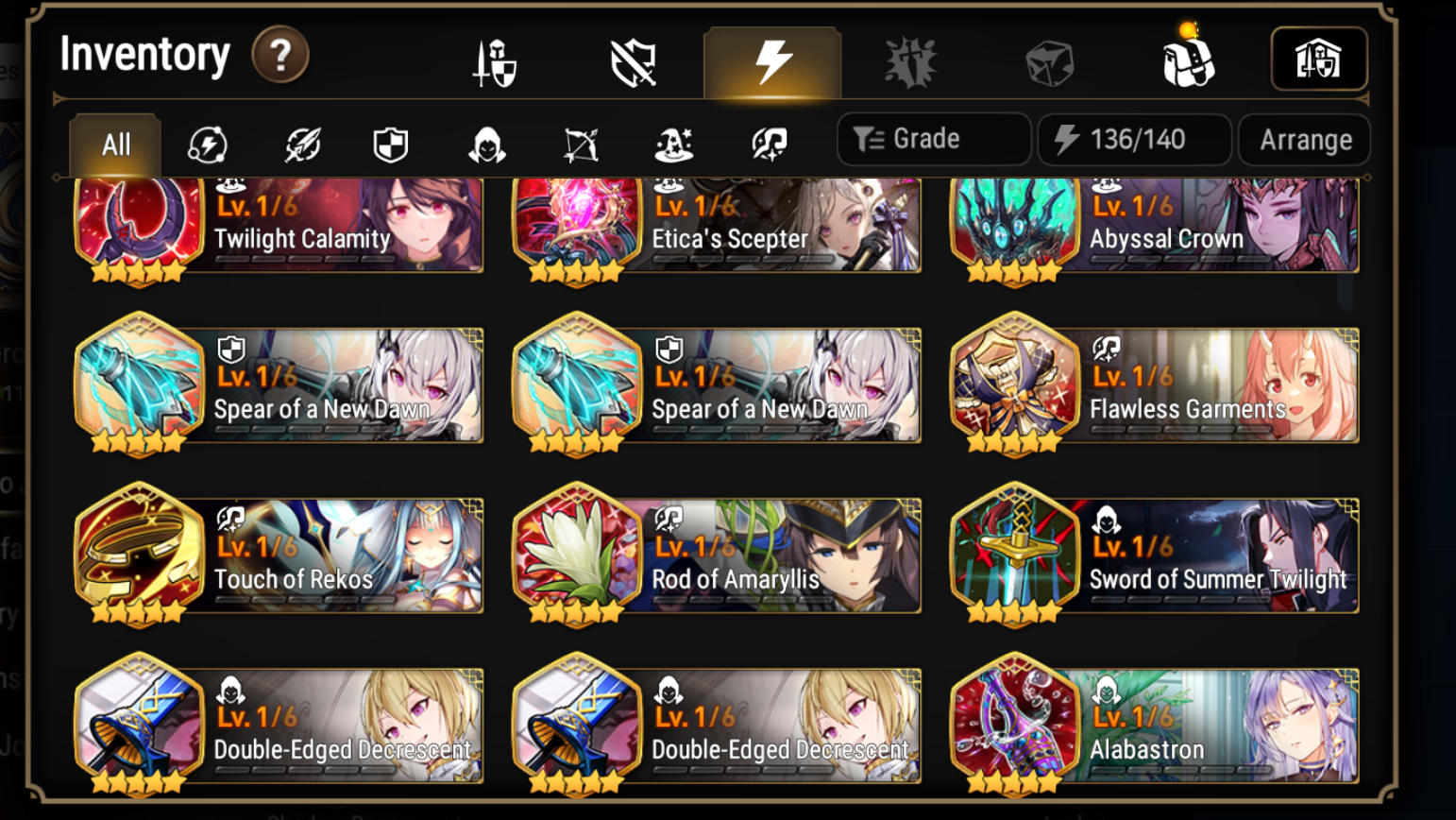Filter artifacts by Mage wizard hat class

pos(674,145)
